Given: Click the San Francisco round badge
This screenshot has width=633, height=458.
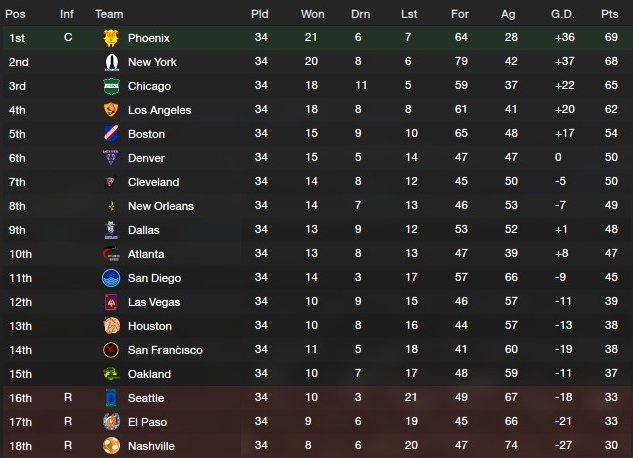Looking at the screenshot, I should tap(111, 350).
